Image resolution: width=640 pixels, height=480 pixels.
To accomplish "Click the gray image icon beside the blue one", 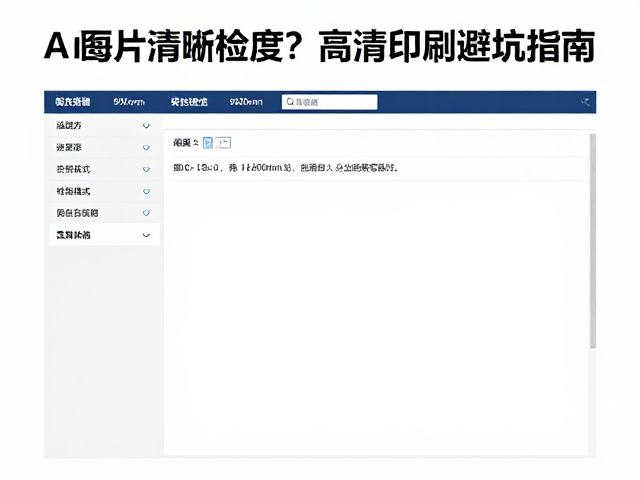I will point(223,143).
